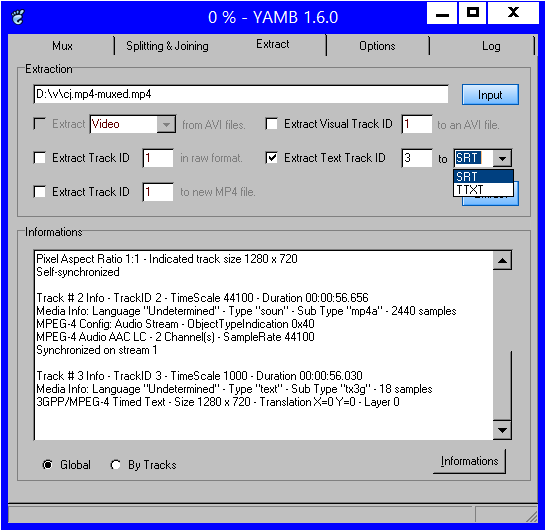This screenshot has height=531, width=546.
Task: Choose TTXT from the format list
Action: (483, 190)
